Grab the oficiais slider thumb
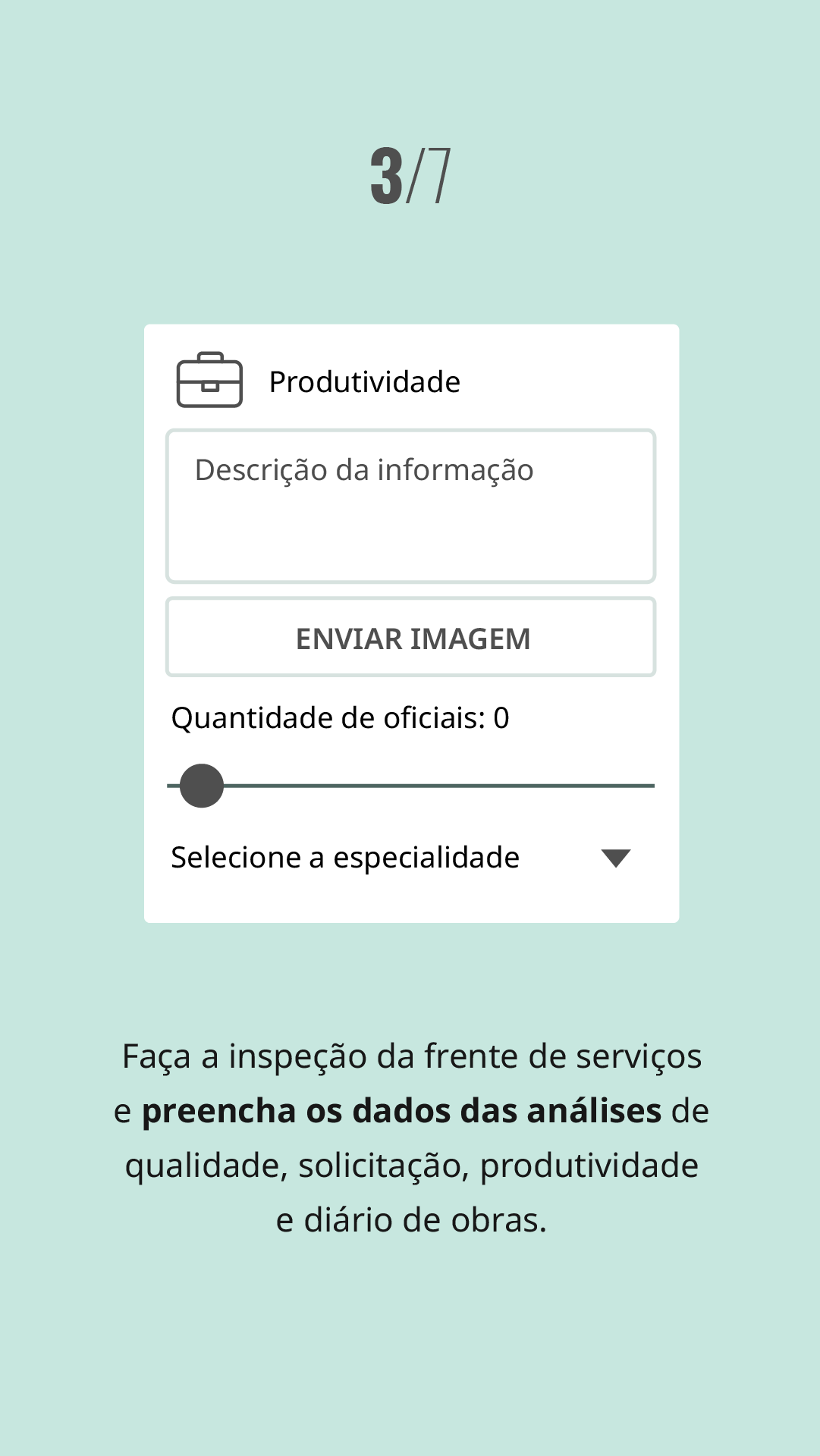This screenshot has width=820, height=1456. (202, 786)
